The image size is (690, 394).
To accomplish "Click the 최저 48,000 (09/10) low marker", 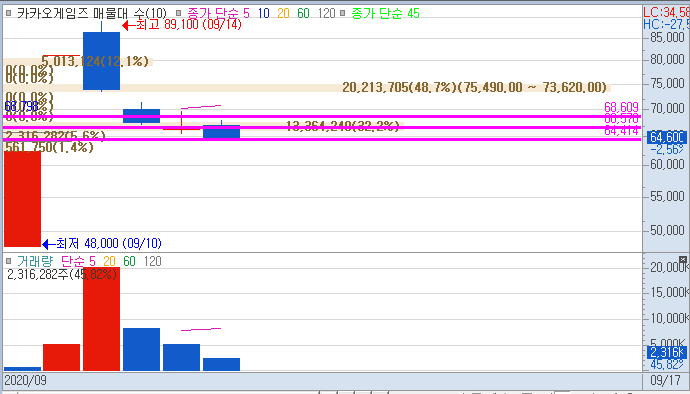I will 102,243.
